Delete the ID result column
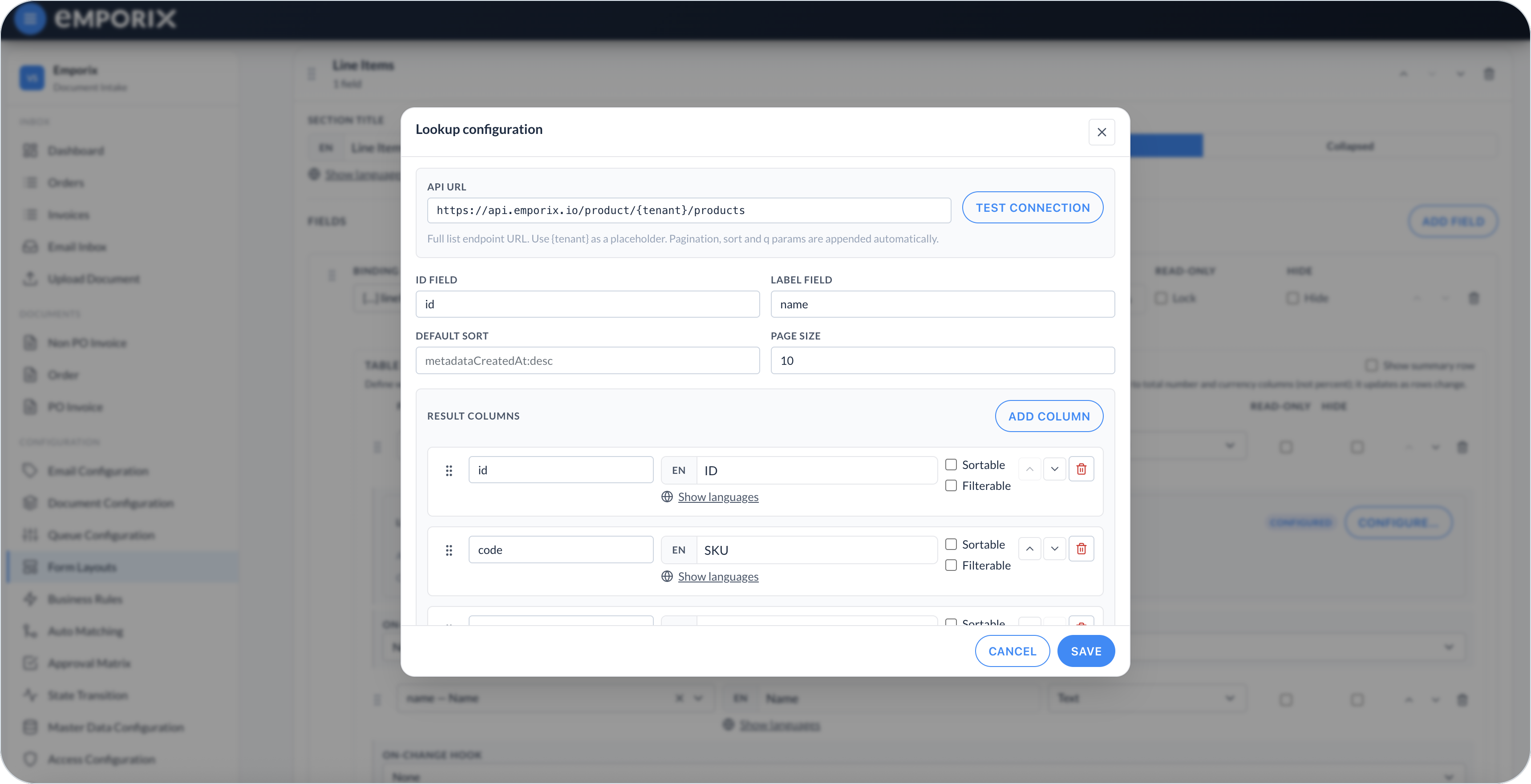The height and width of the screenshot is (784, 1531). click(x=1081, y=469)
